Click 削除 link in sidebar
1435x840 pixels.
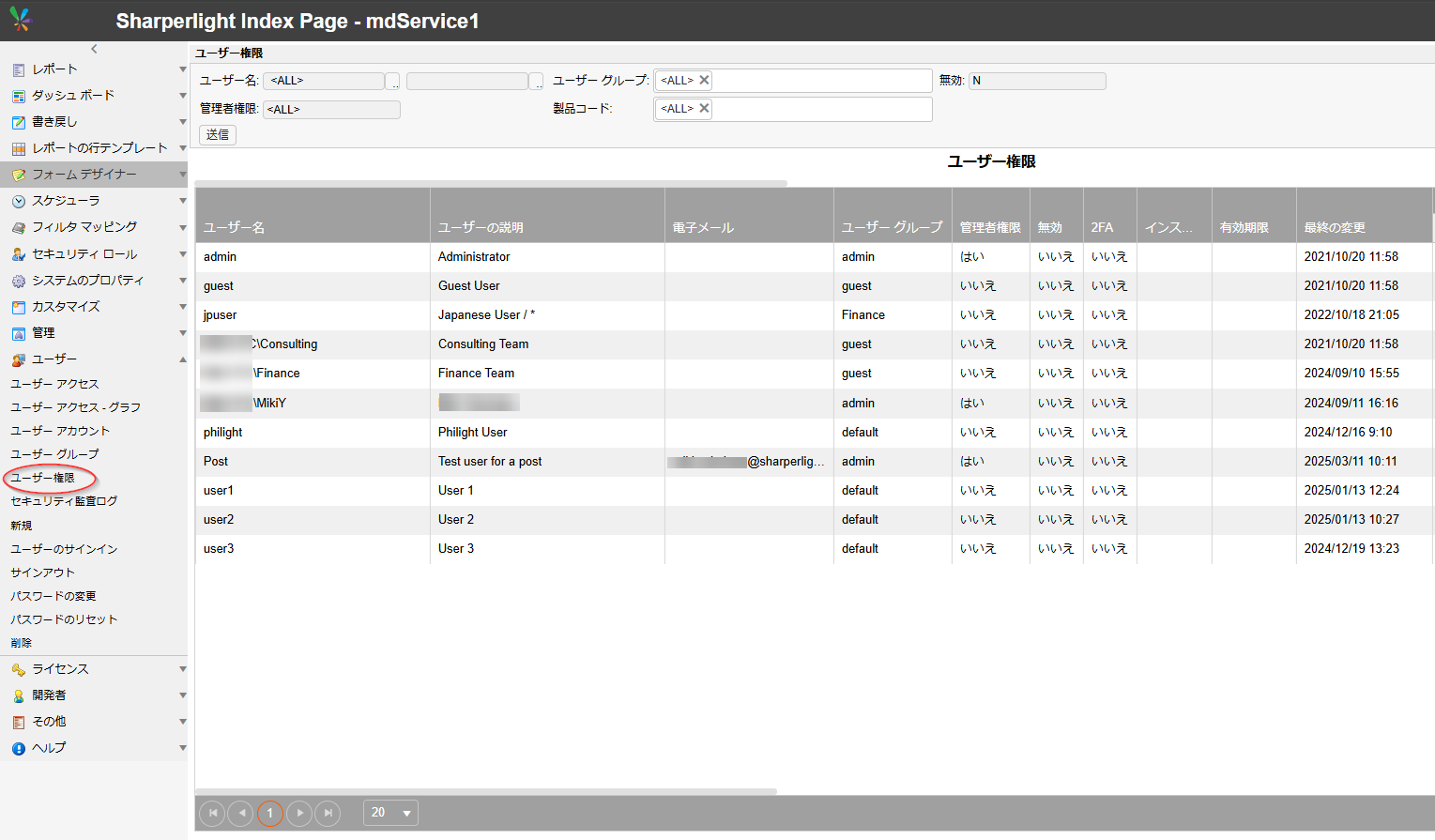tap(21, 643)
